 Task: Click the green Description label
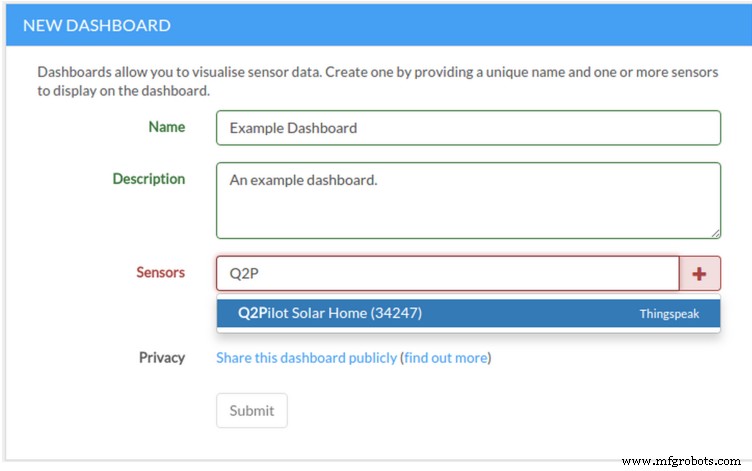[x=149, y=179]
